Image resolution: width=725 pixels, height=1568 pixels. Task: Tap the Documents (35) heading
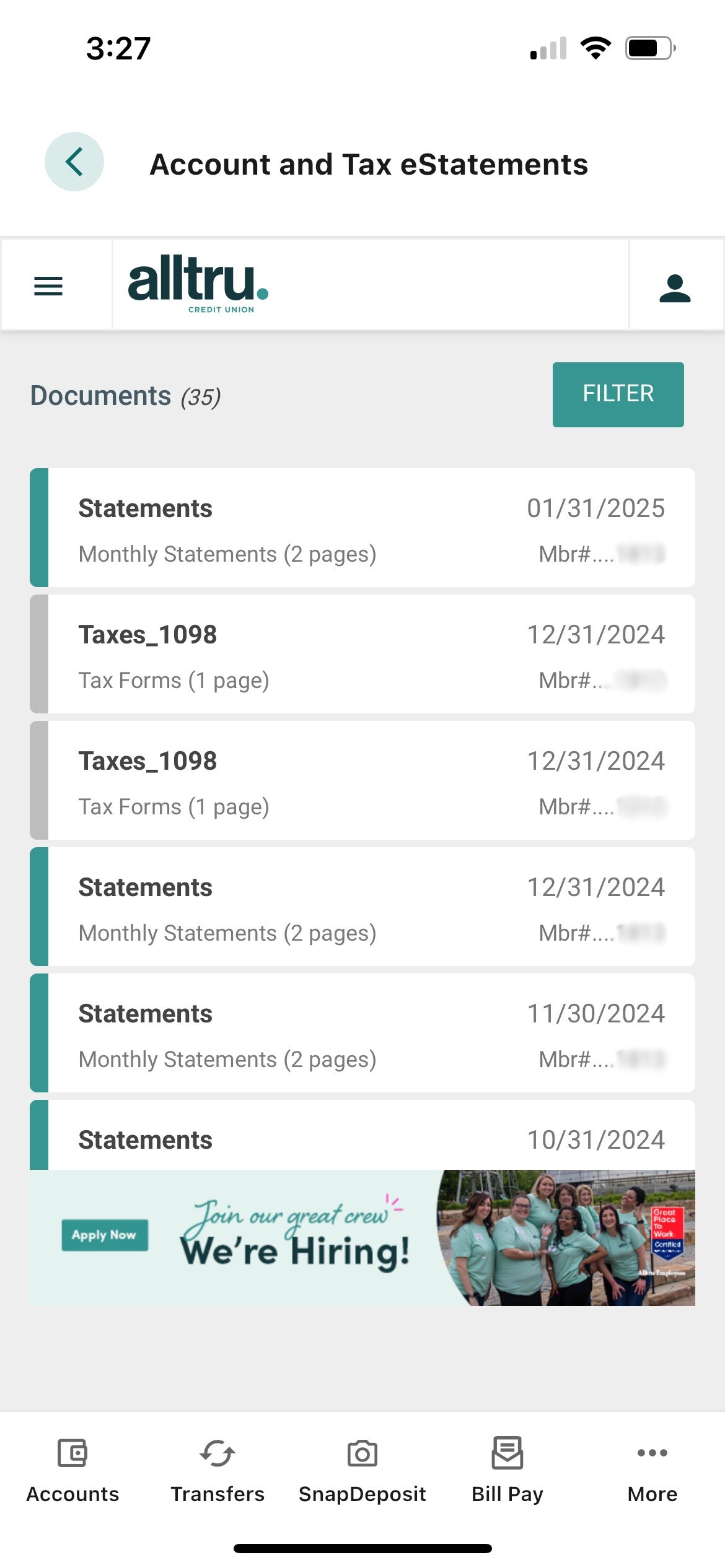pos(126,396)
